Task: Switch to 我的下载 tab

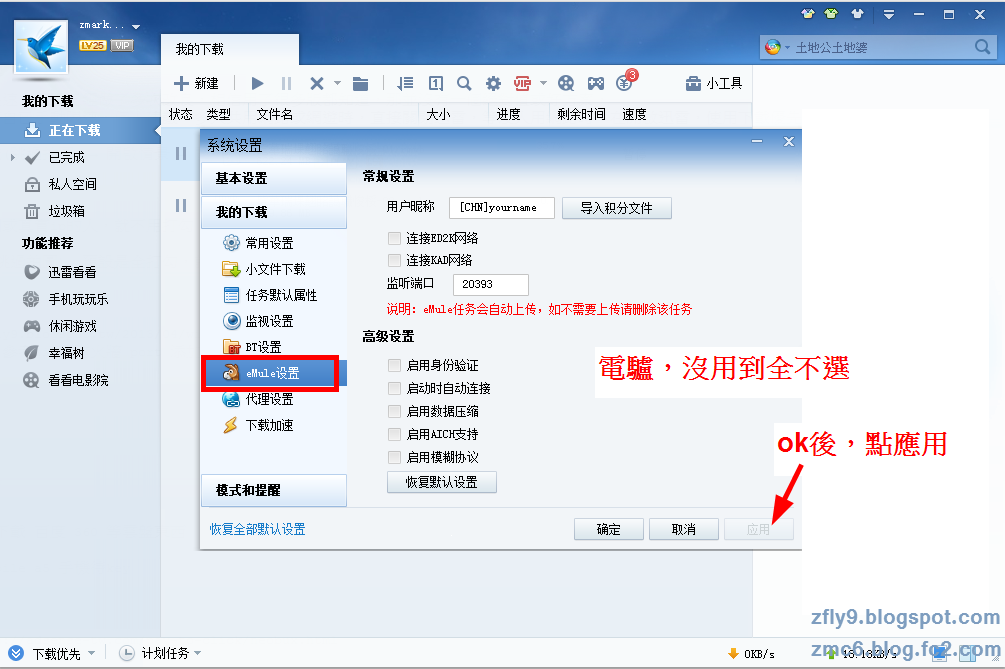Action: point(229,49)
